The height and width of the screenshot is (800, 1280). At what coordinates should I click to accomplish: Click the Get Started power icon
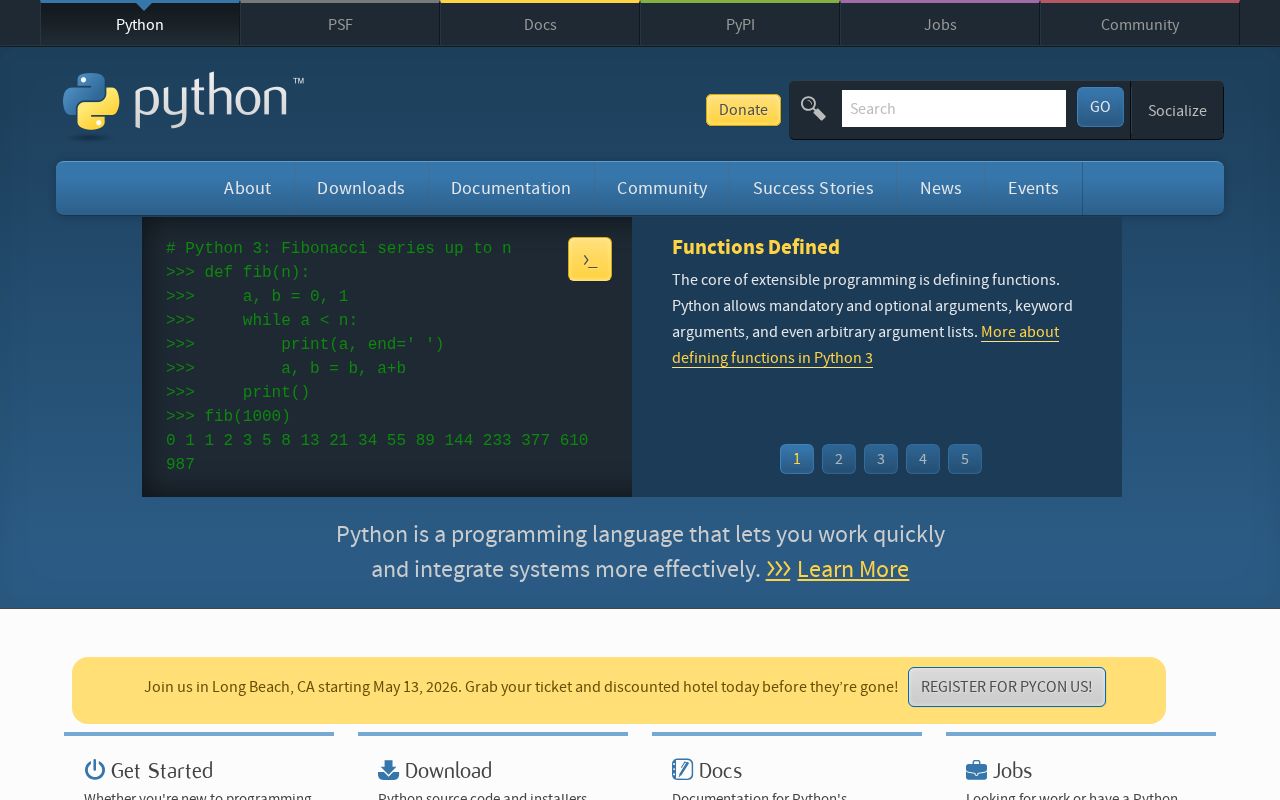(95, 770)
